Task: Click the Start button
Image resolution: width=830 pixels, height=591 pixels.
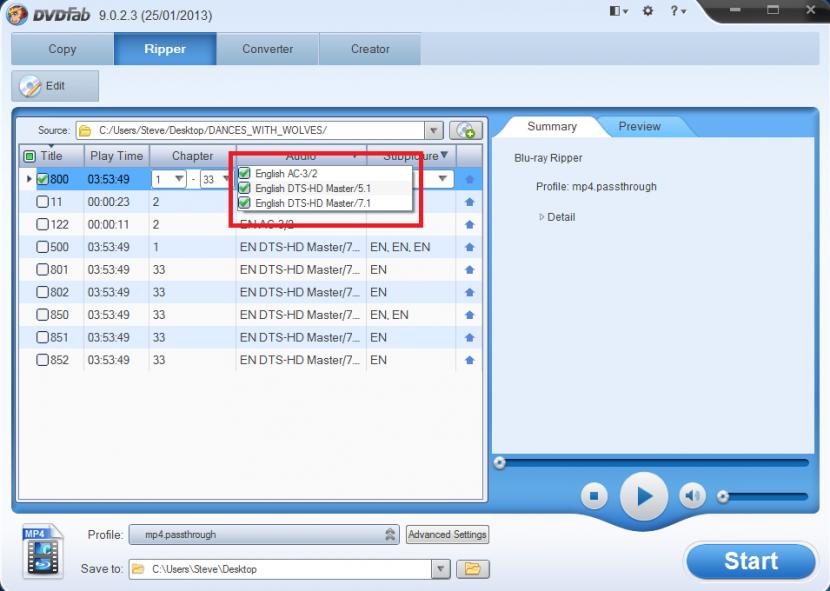Action: point(750,561)
